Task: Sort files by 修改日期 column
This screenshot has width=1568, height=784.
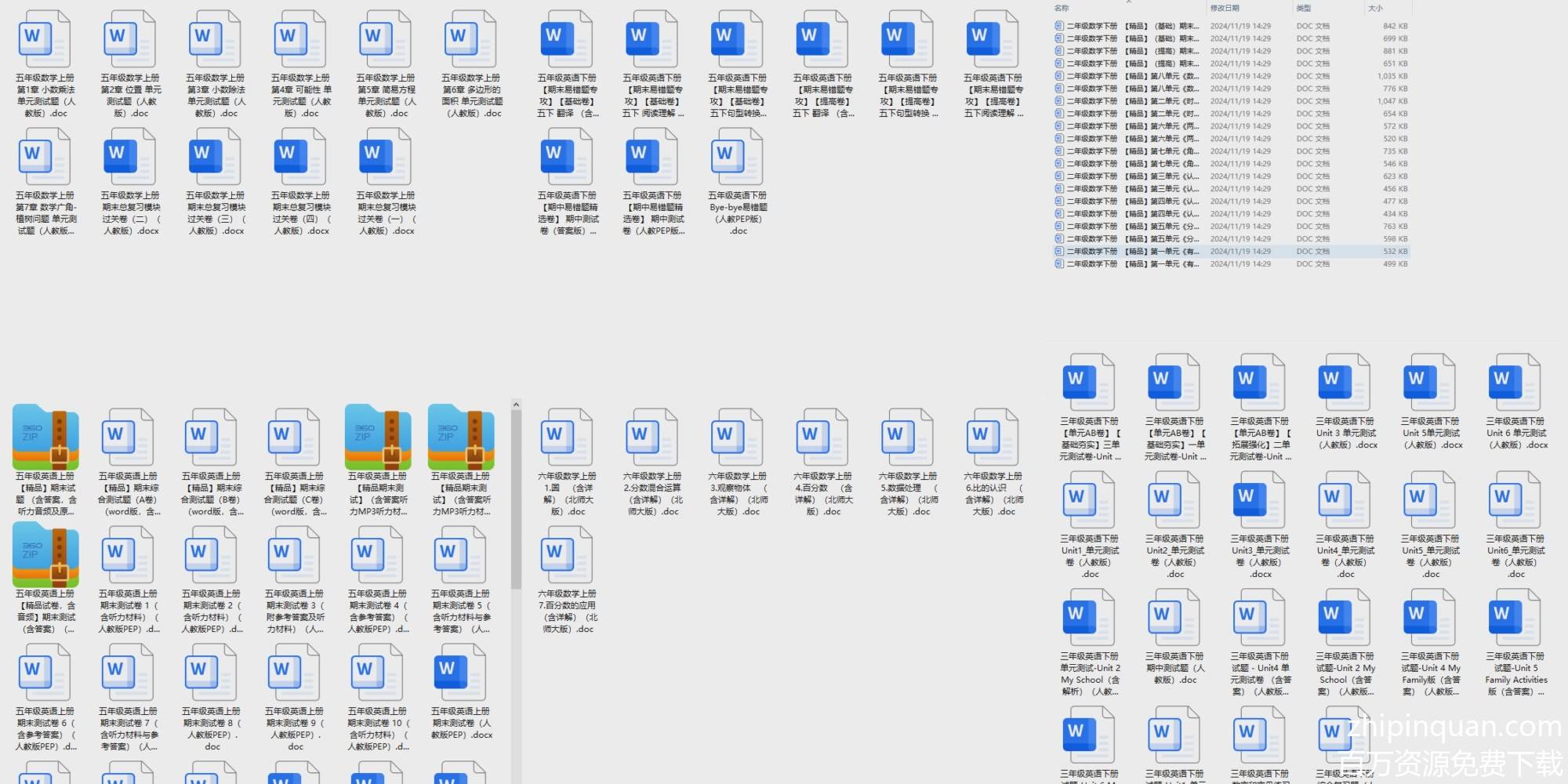Action: coord(1225,8)
